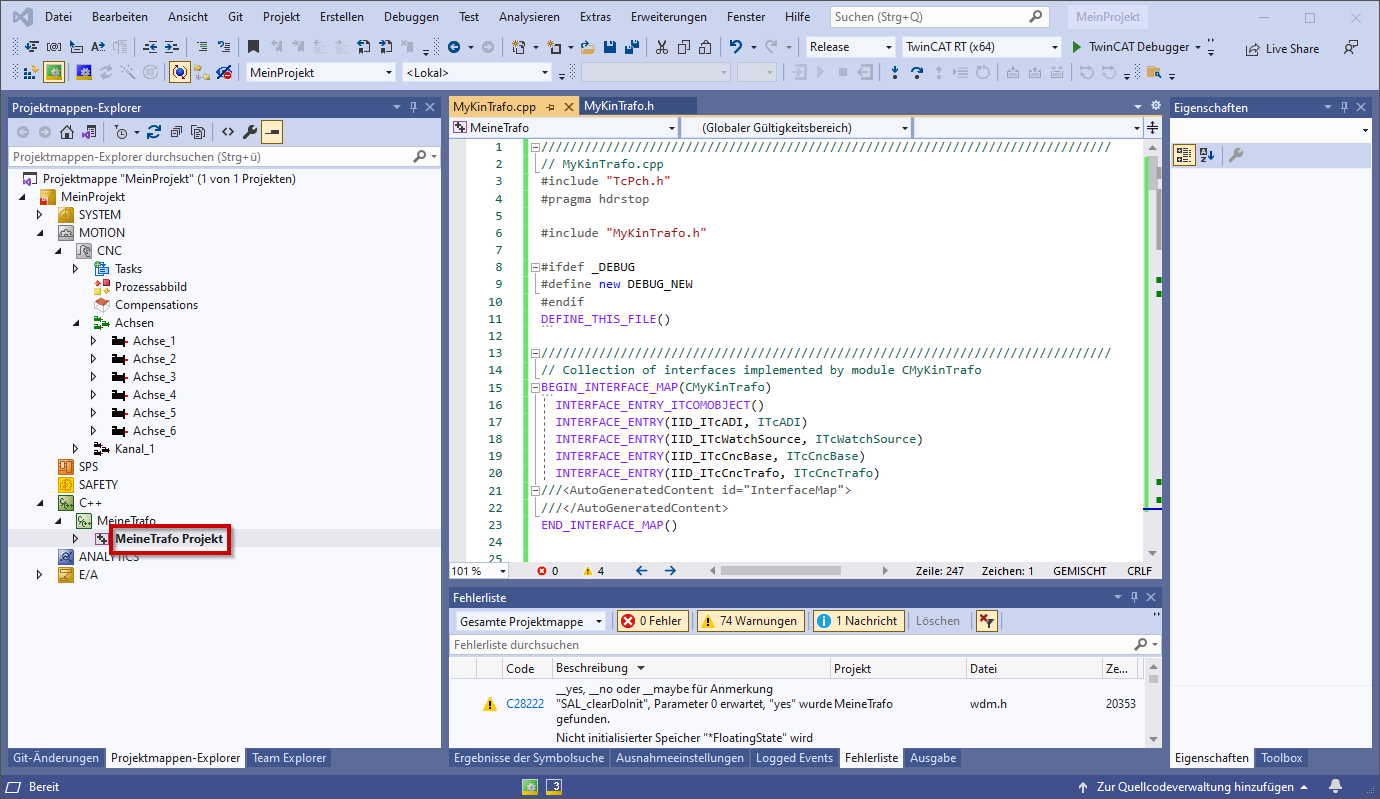1380x799 pixels.
Task: Open the MeineTrafo navigation dropdown above the editor
Action: [x=564, y=128]
